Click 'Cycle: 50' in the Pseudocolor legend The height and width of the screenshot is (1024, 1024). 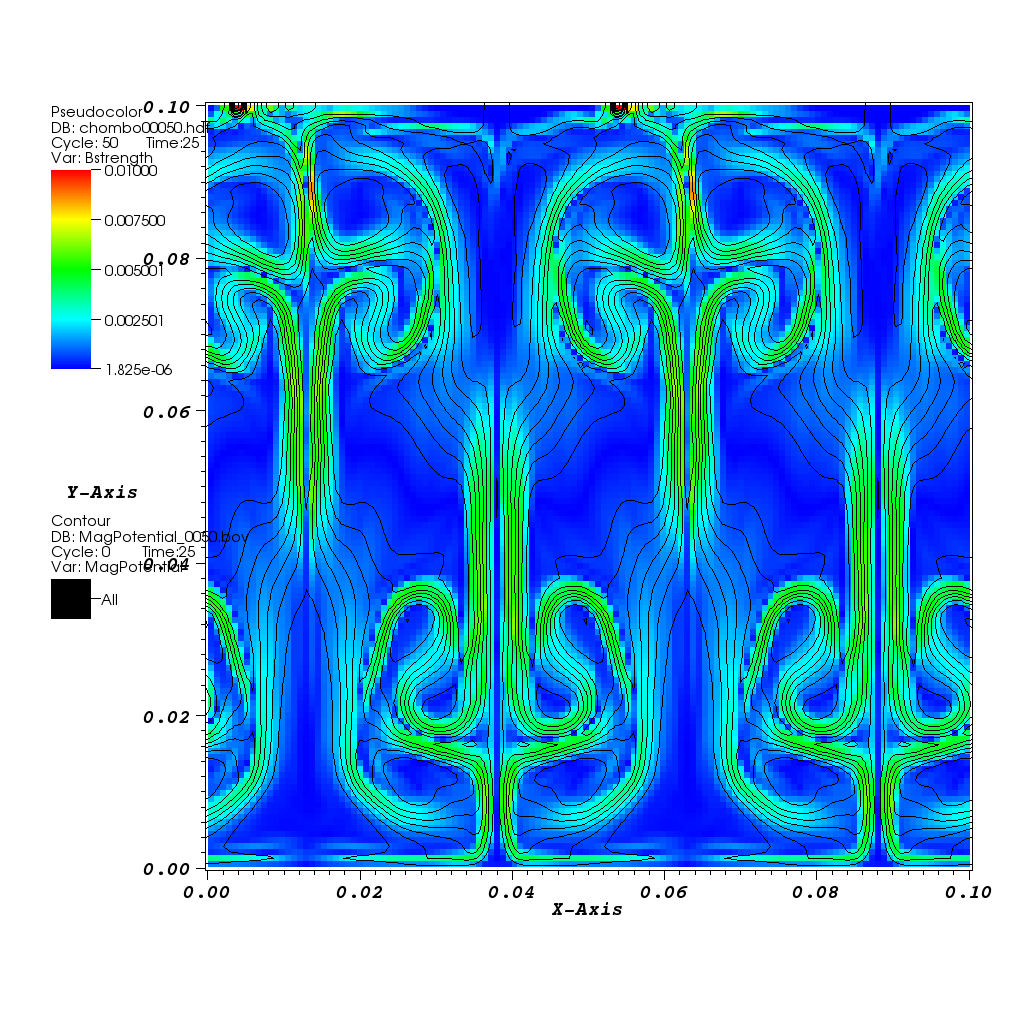85,143
